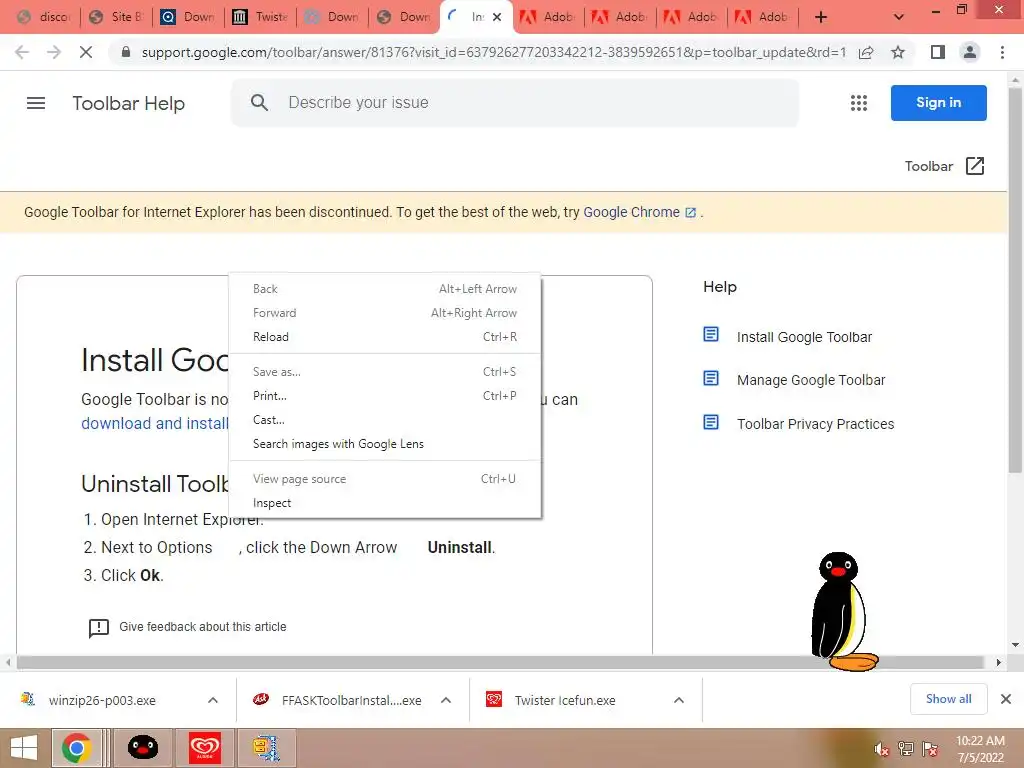
Task: Click the Pingu penguin desktop character
Action: tap(842, 612)
